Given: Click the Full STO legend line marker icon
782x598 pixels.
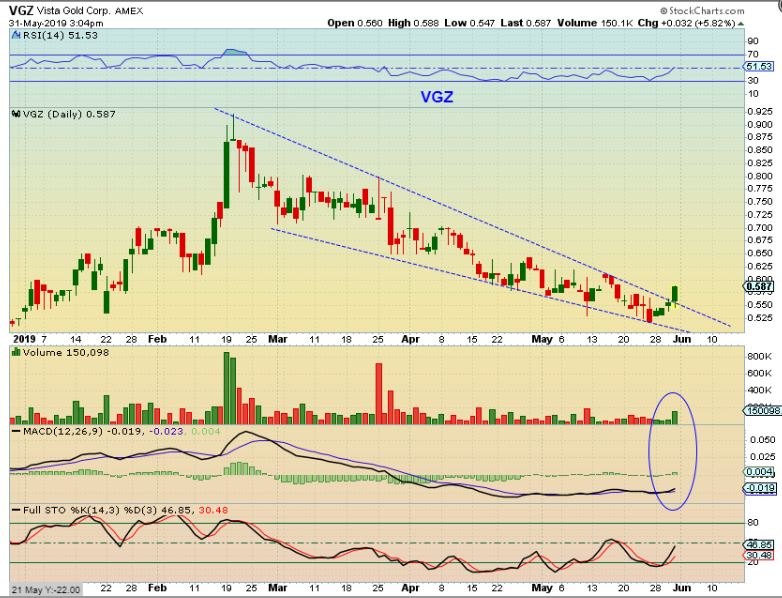Looking at the screenshot, I should click(16, 510).
